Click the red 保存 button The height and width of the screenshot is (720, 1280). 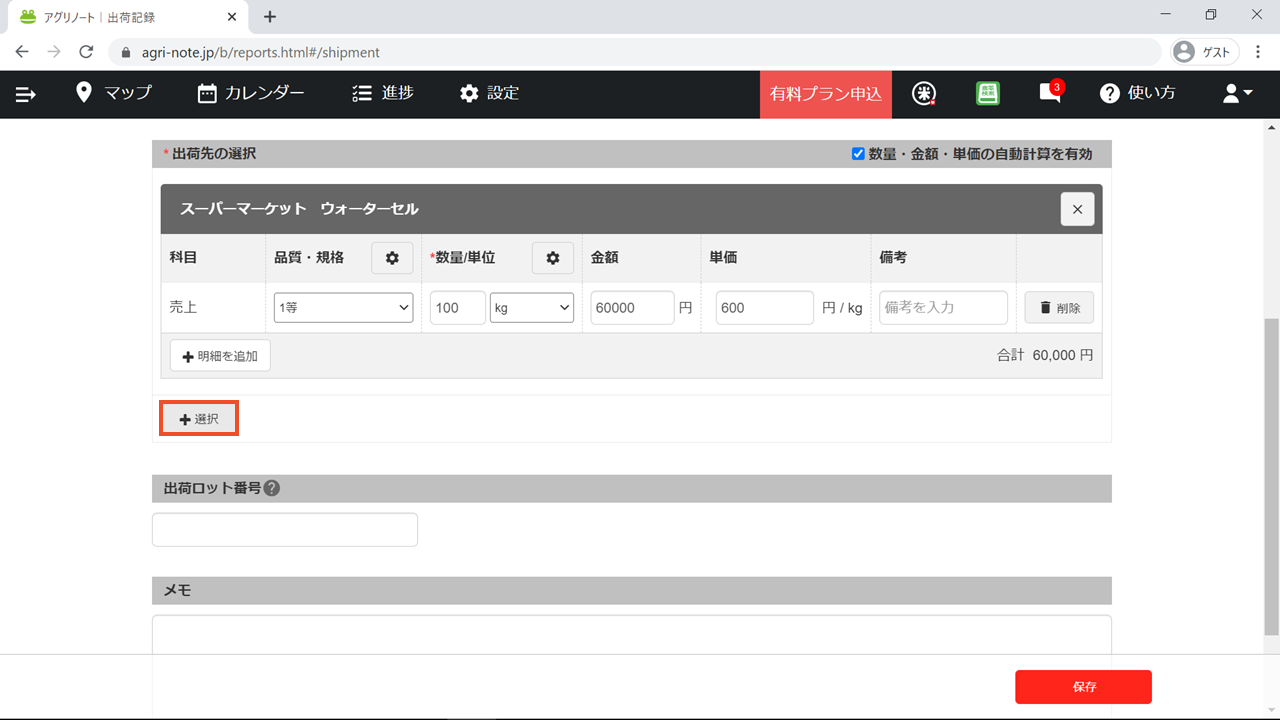pos(1083,687)
